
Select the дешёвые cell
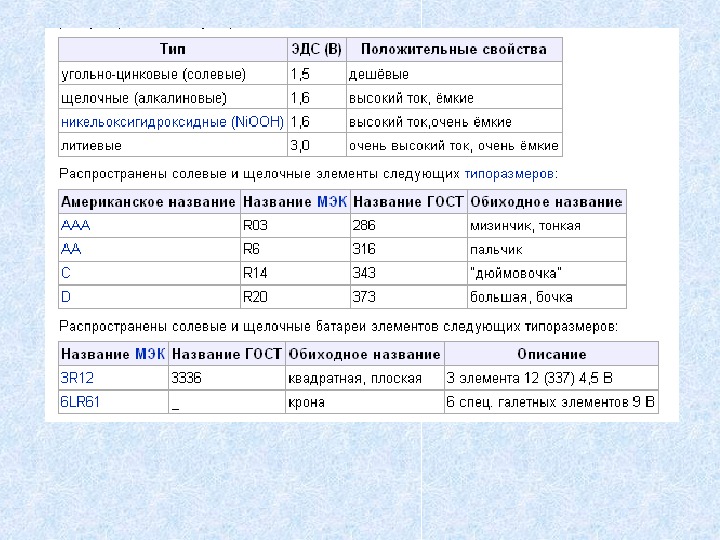(455, 74)
